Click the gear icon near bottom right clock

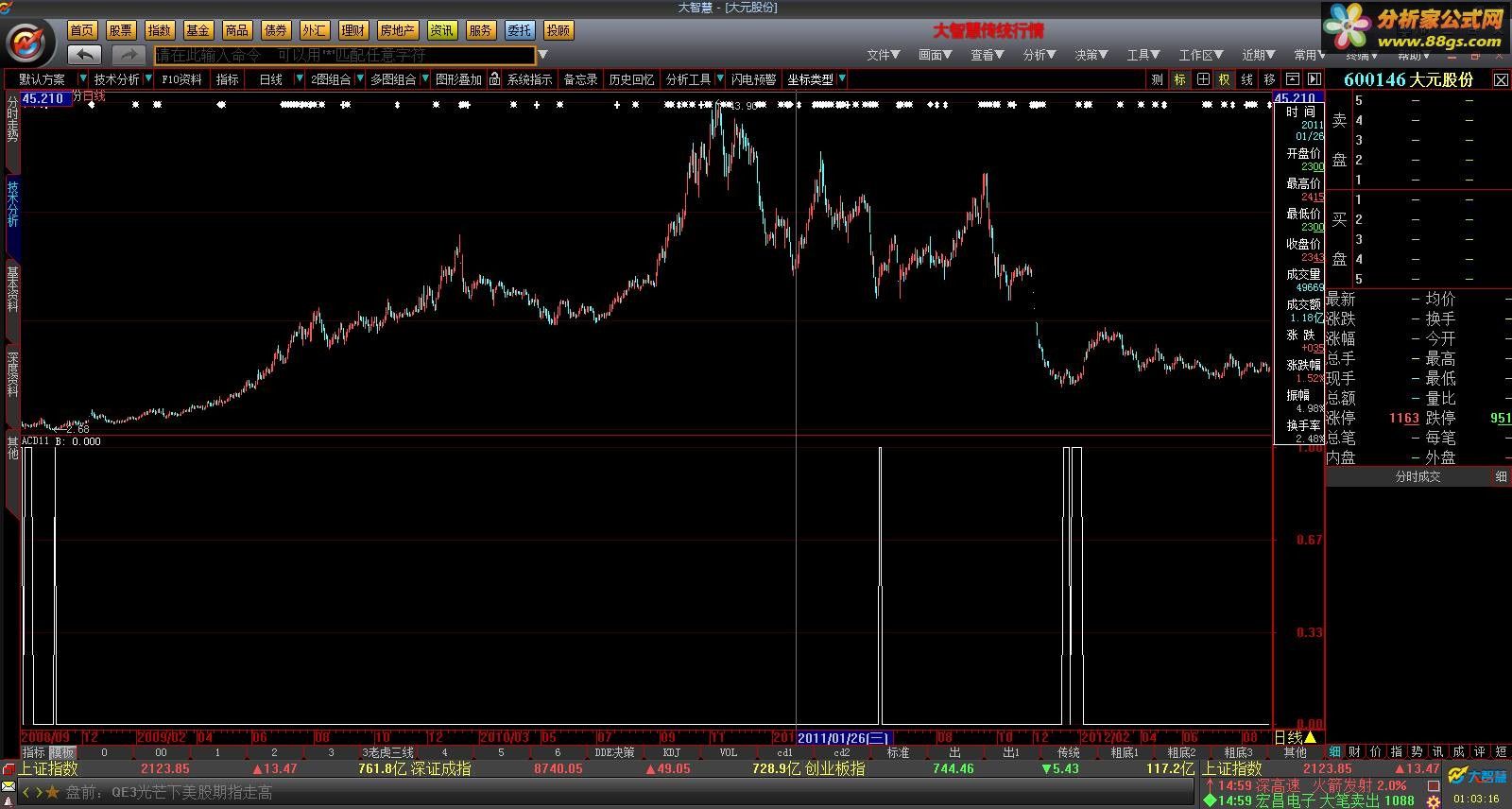(x=1434, y=800)
